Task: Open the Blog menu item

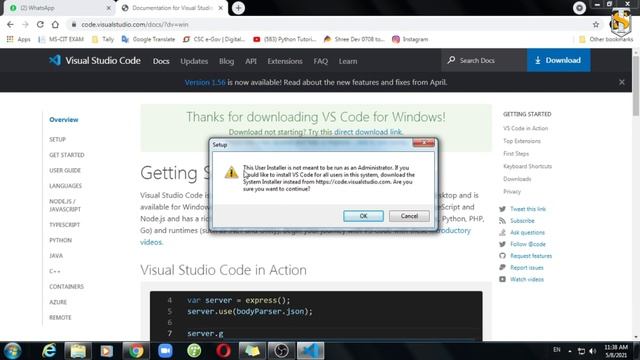Action: tap(227, 61)
